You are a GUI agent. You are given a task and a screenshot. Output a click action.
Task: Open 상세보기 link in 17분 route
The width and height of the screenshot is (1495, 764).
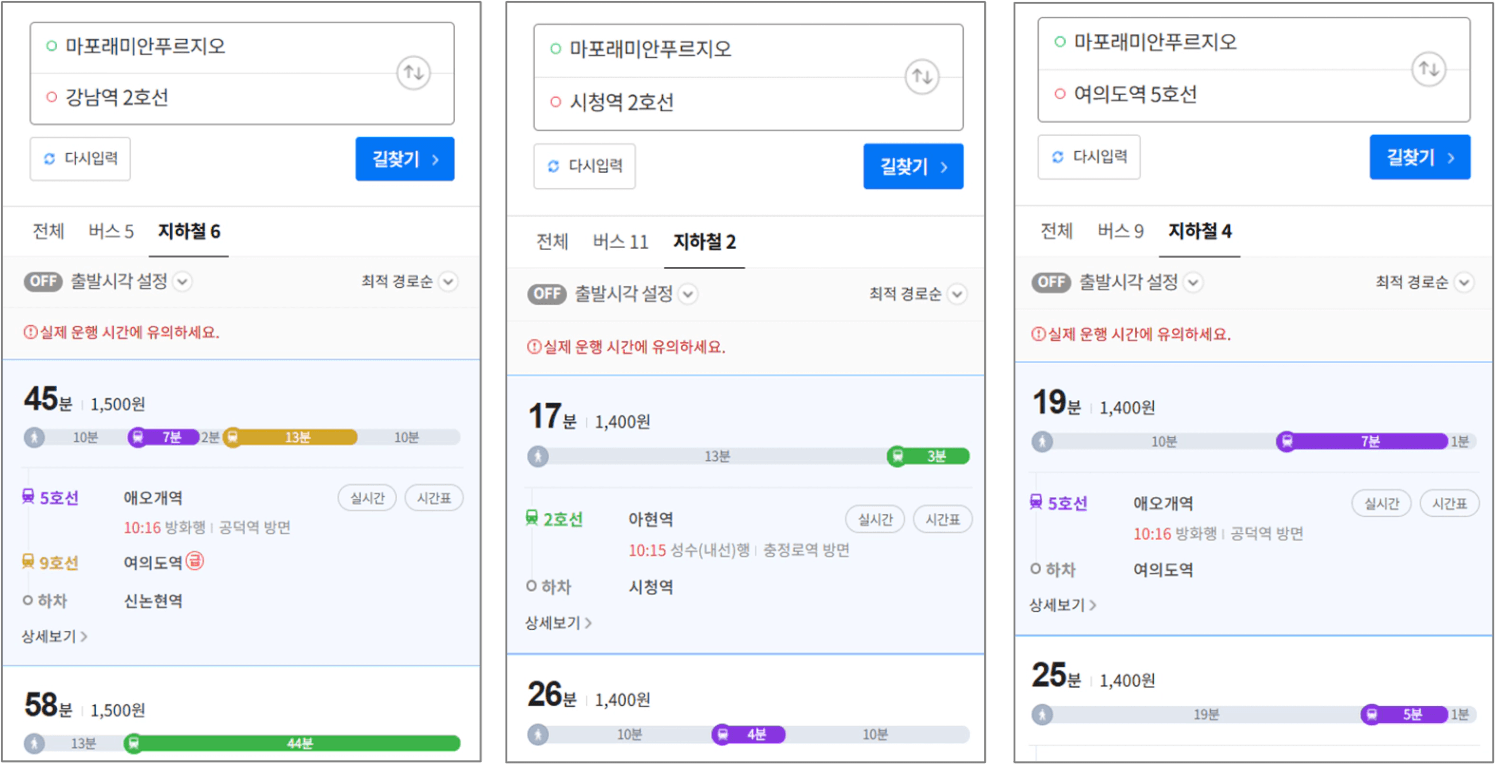pyautogui.click(x=559, y=622)
